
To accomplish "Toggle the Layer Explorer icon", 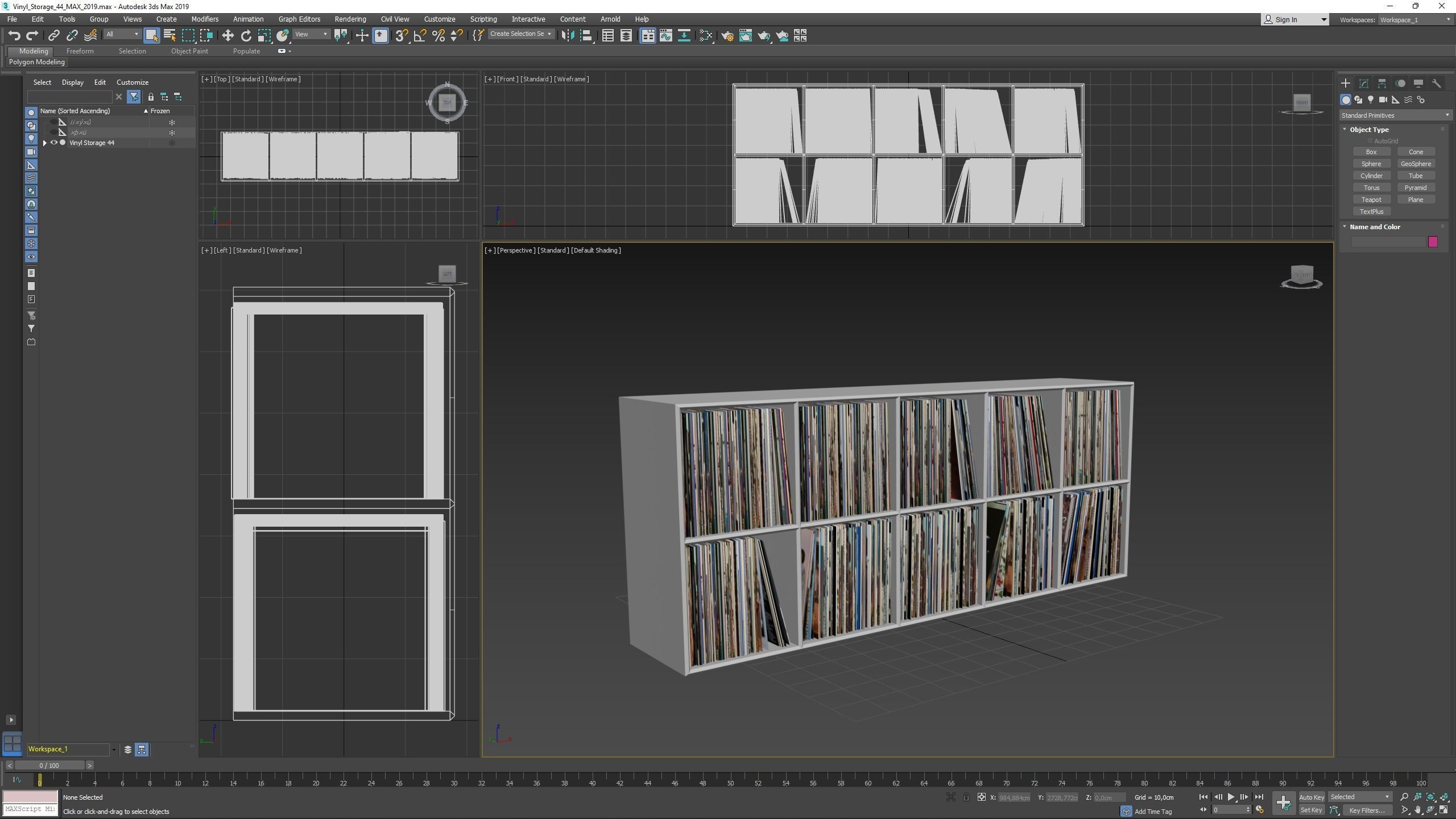I will point(626,36).
